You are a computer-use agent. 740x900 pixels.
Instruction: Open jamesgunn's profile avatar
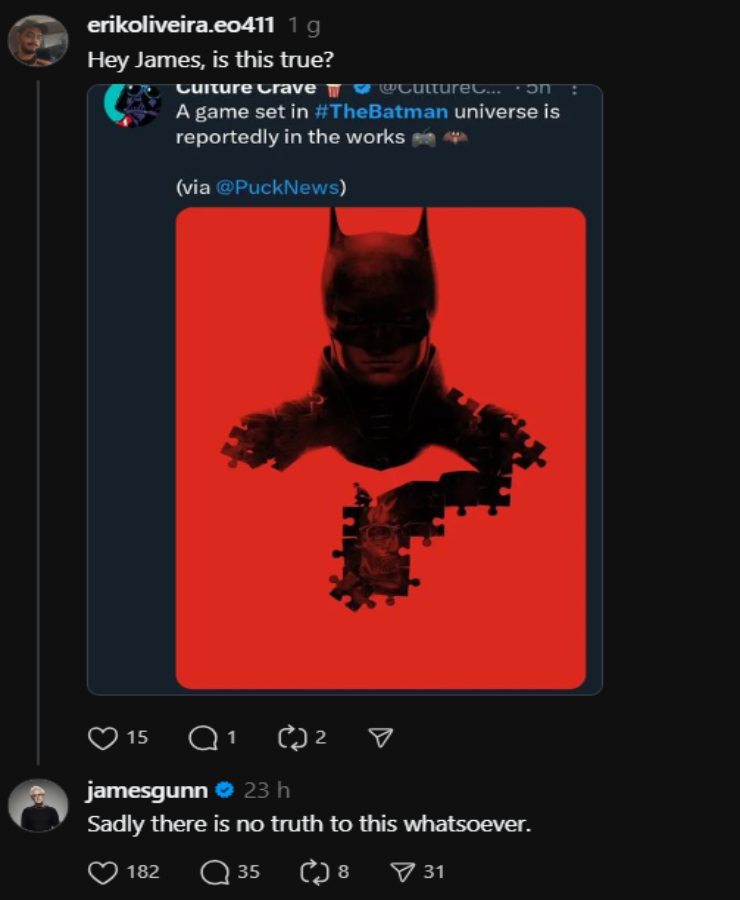coord(38,804)
